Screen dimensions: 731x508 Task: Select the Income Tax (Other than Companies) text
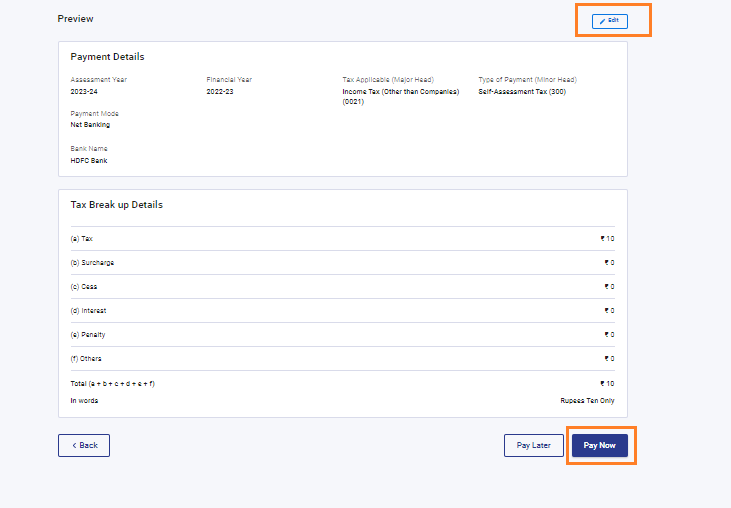coord(400,91)
